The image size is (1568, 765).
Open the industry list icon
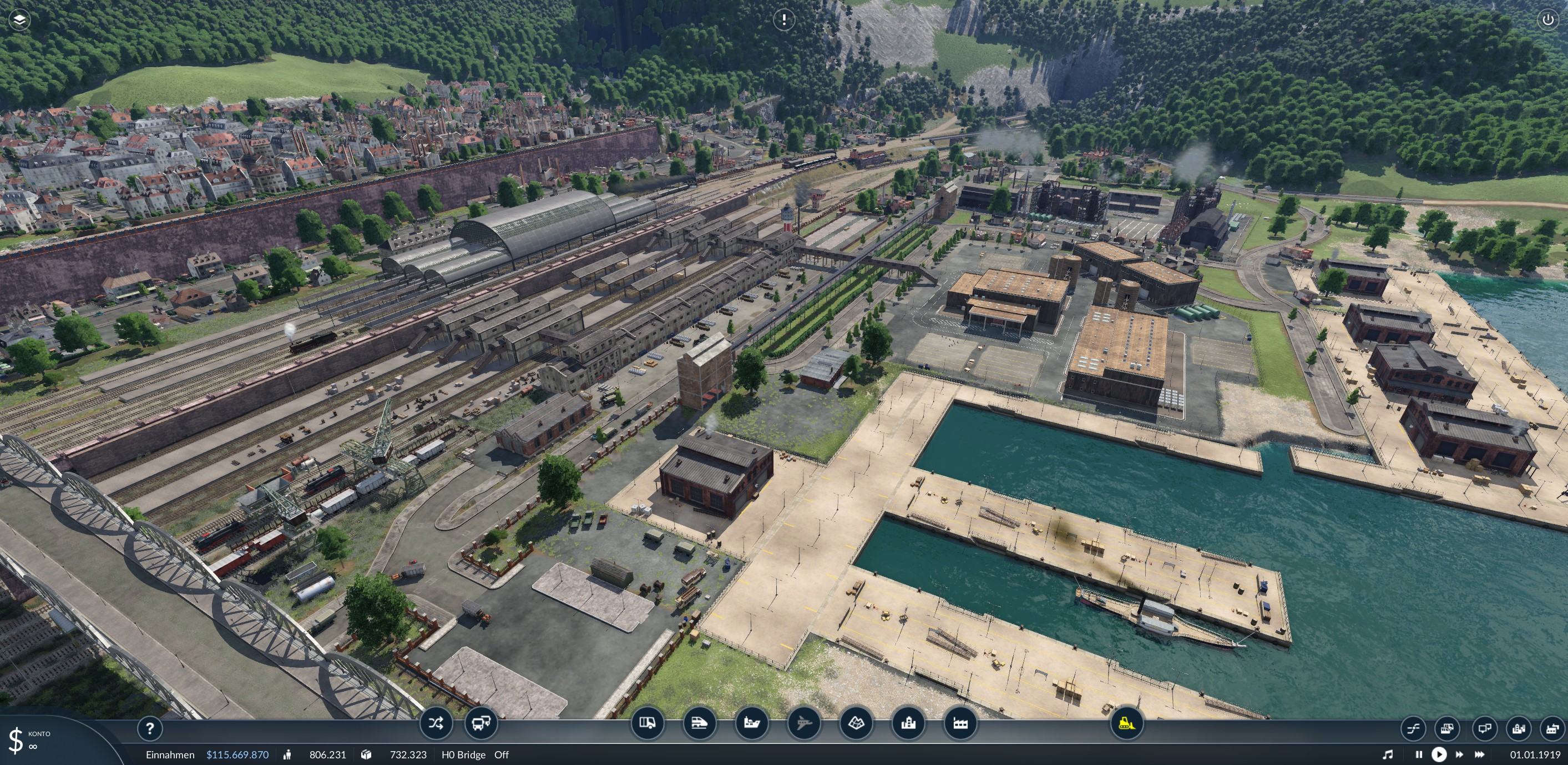[1553, 728]
